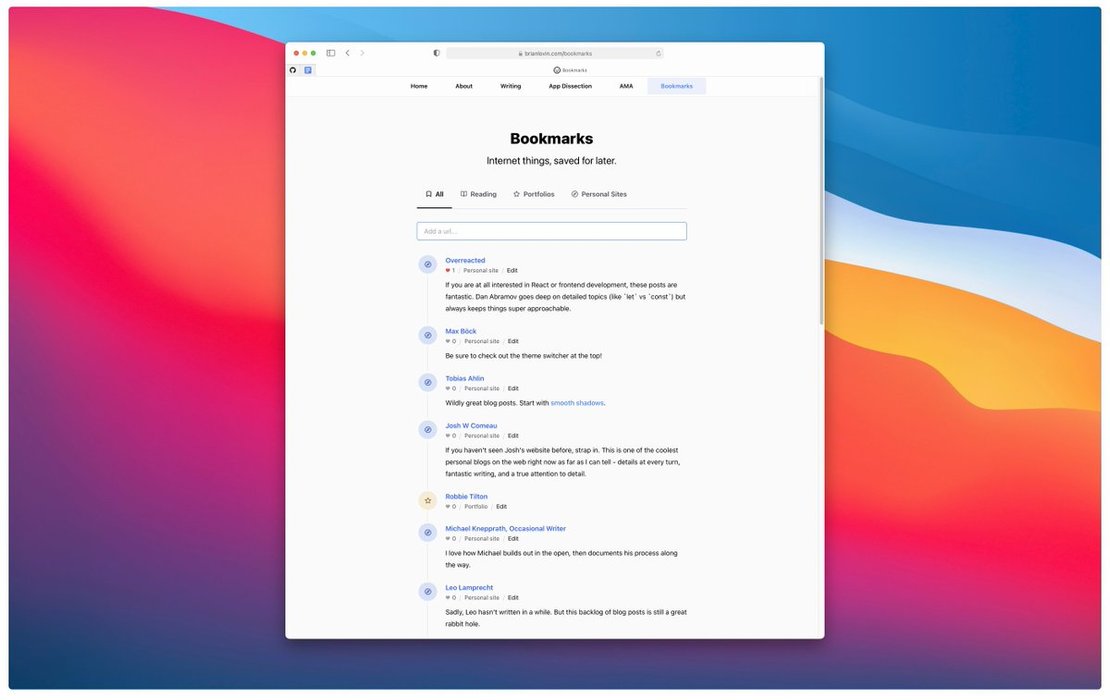Follow the smooth shadows link
1110x700 pixels.
577,403
